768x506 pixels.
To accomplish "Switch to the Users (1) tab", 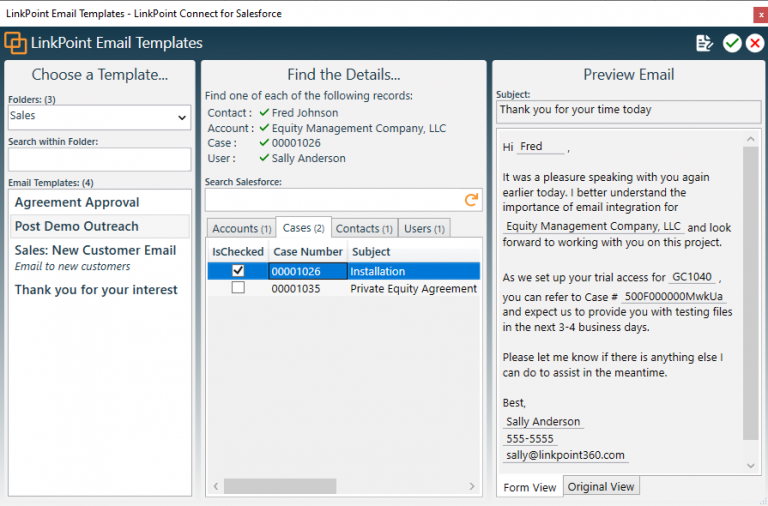I will point(424,229).
